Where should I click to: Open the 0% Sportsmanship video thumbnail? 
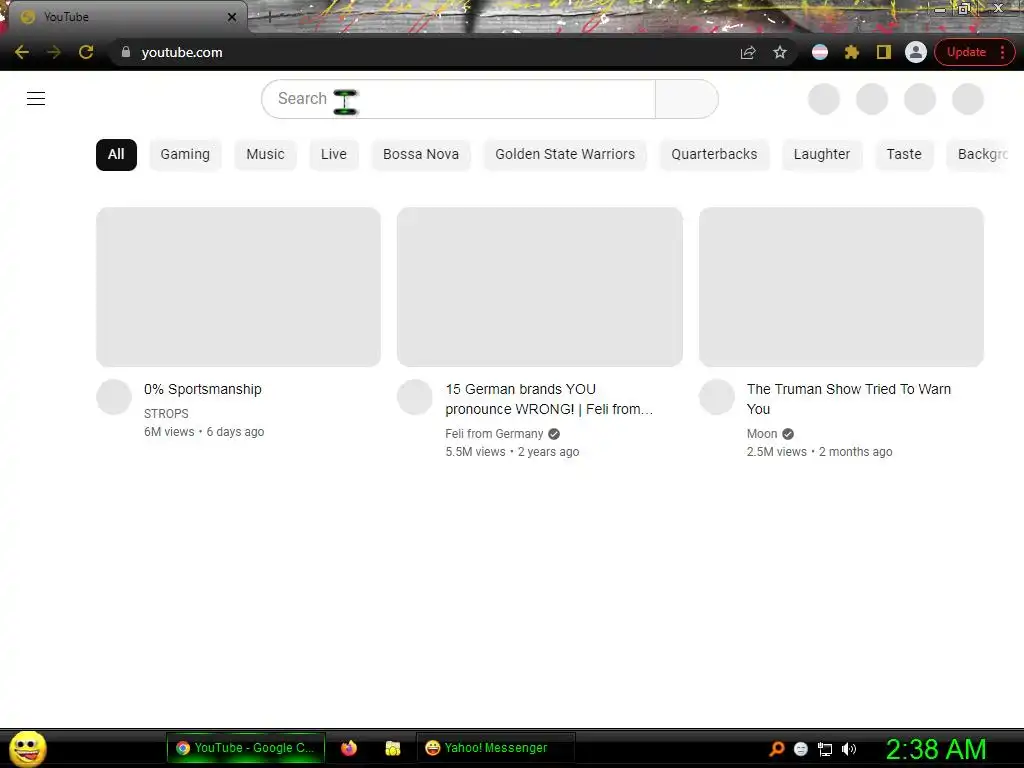click(238, 287)
